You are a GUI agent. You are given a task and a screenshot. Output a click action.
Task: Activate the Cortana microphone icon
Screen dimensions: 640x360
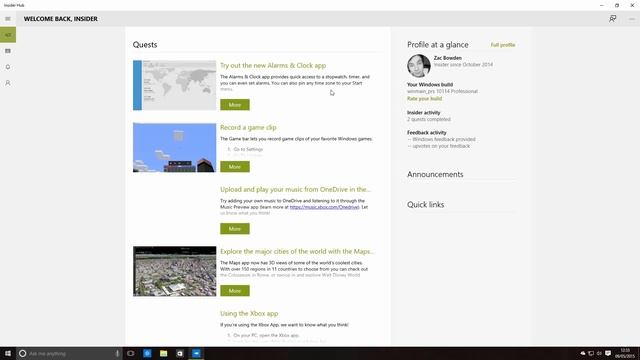coord(117,353)
